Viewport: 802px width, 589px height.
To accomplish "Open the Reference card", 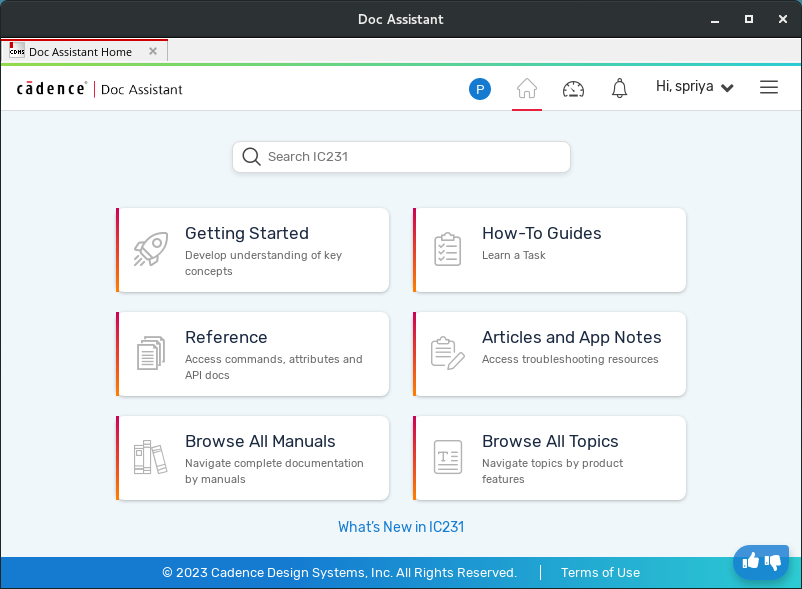I will pyautogui.click(x=253, y=354).
